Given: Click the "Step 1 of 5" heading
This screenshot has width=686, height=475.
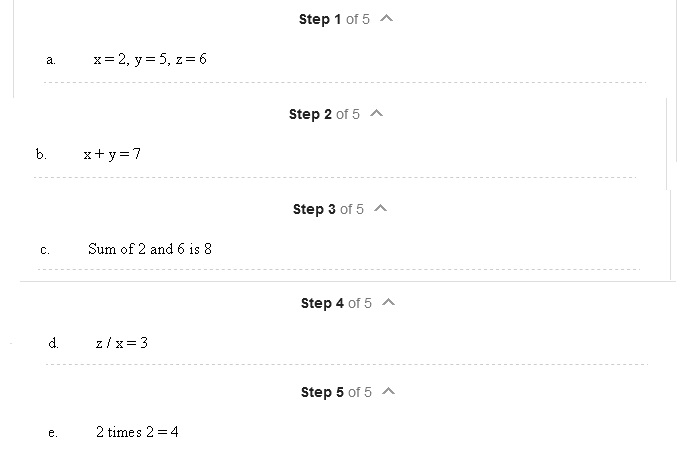Looking at the screenshot, I should click(x=334, y=19).
